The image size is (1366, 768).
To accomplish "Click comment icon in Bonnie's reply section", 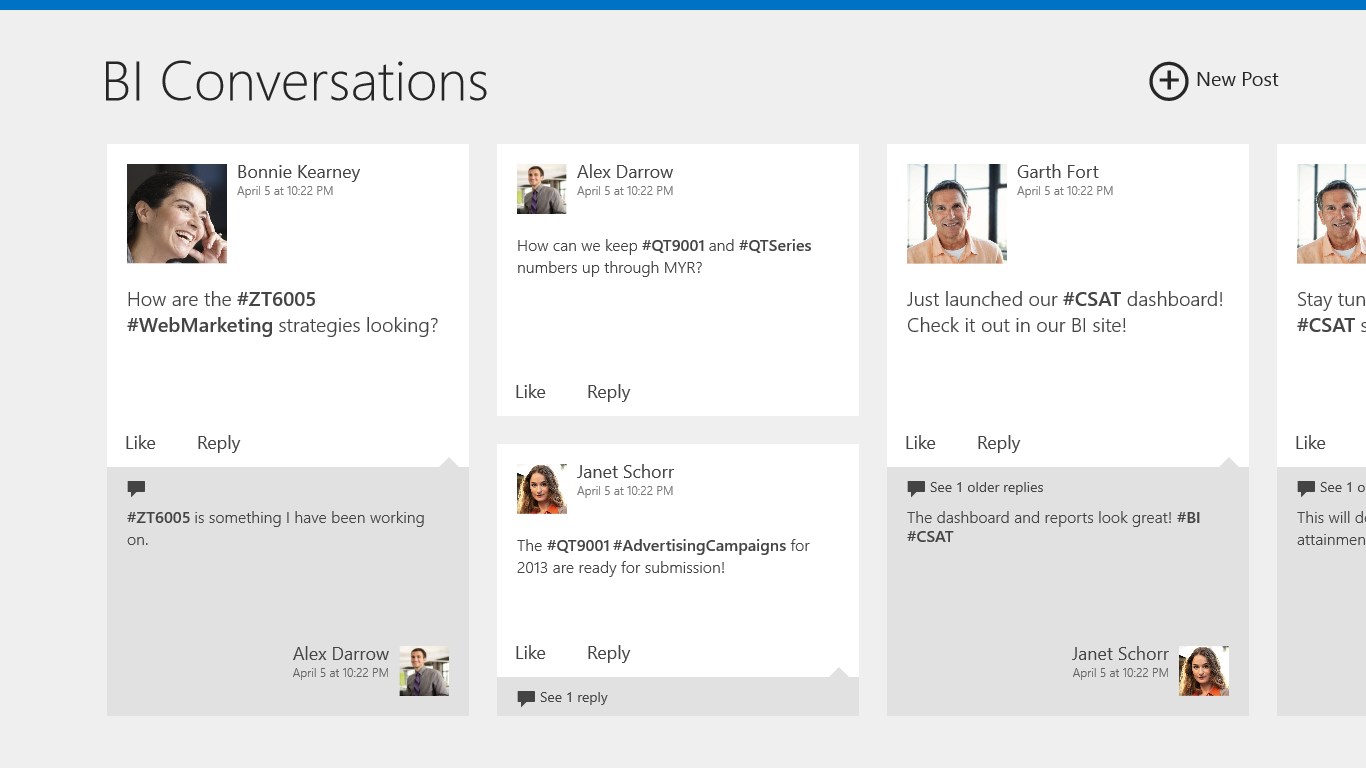I will coord(137,489).
